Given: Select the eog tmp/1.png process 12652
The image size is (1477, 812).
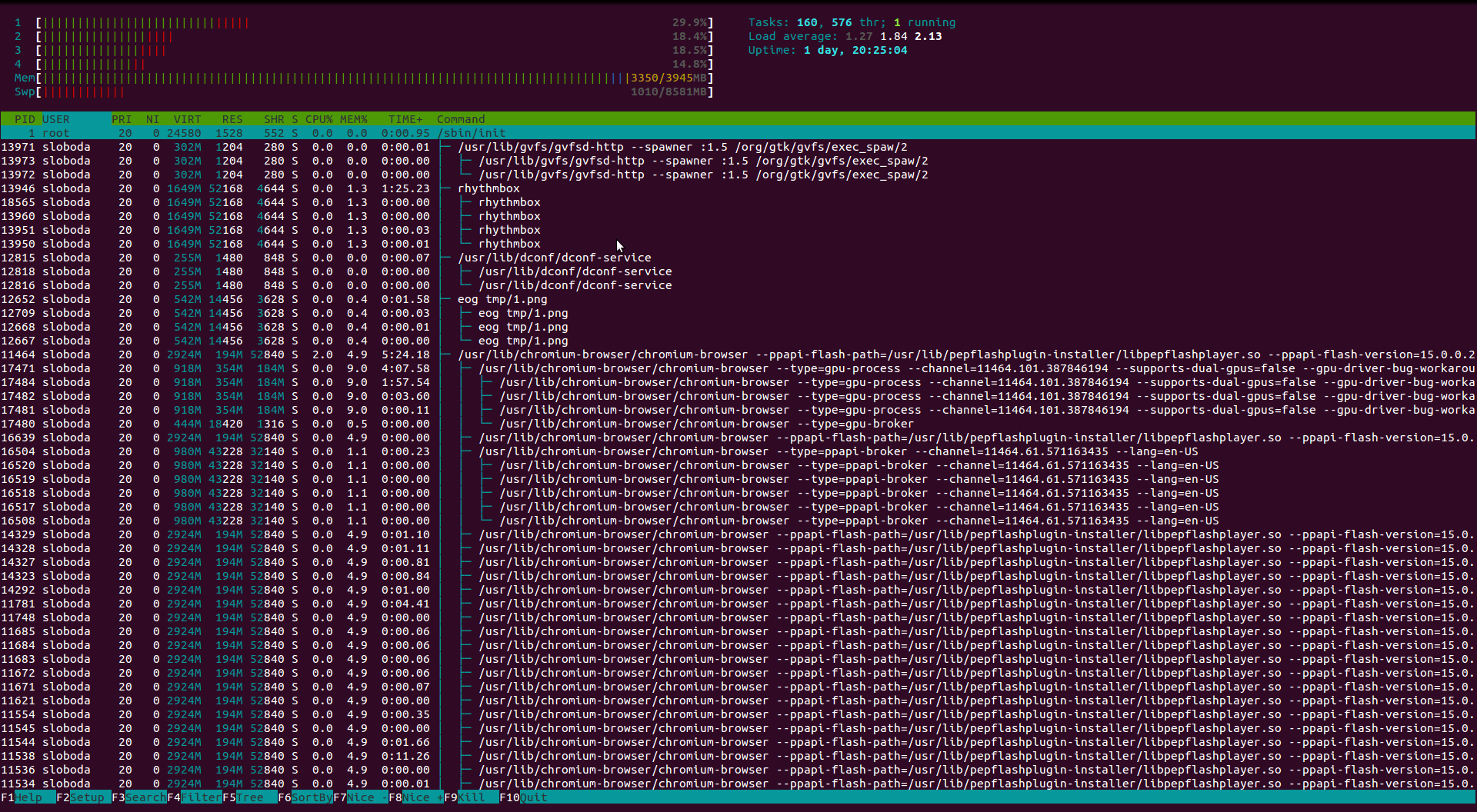Looking at the screenshot, I should click(738, 299).
